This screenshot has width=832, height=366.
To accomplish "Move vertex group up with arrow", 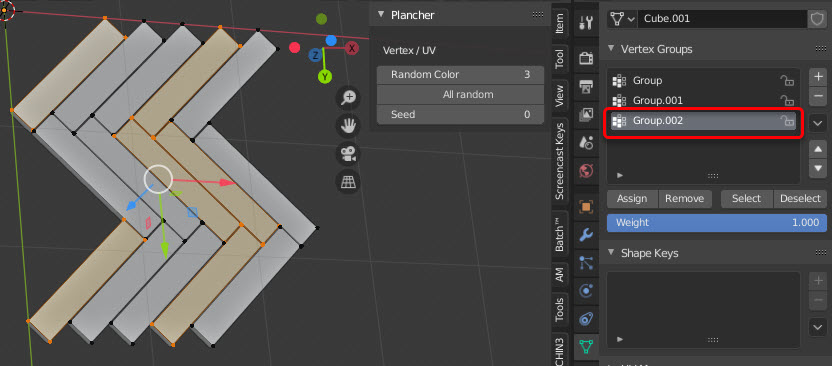I will (818, 150).
